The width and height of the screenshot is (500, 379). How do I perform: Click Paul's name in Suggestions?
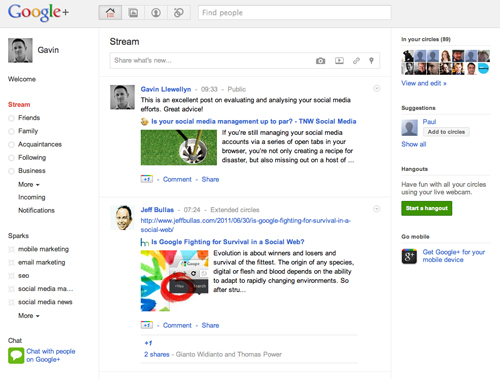[429, 122]
